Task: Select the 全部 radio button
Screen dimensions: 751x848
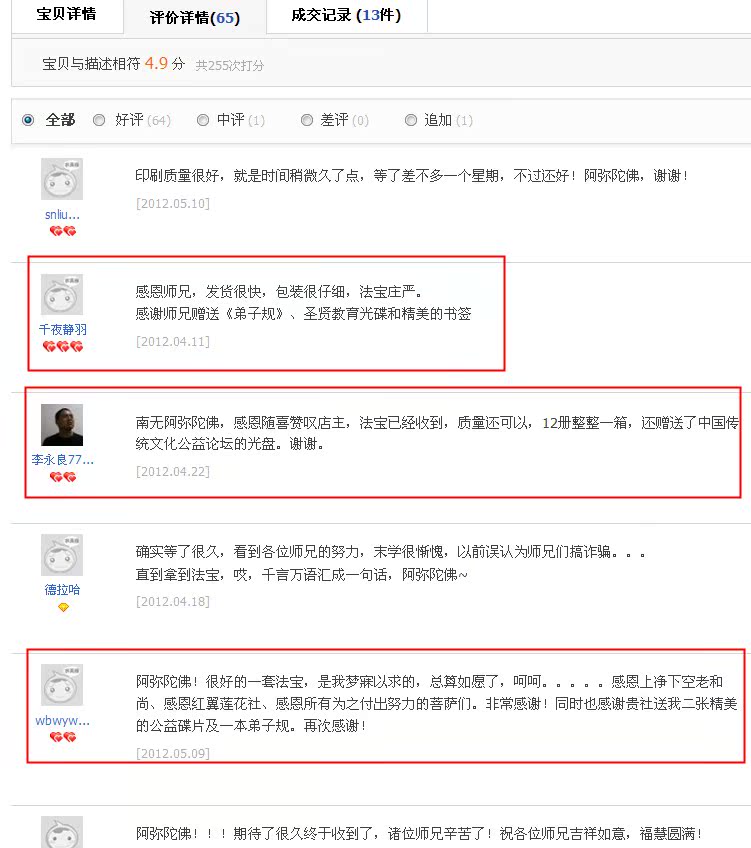Action: pyautogui.click(x=28, y=120)
